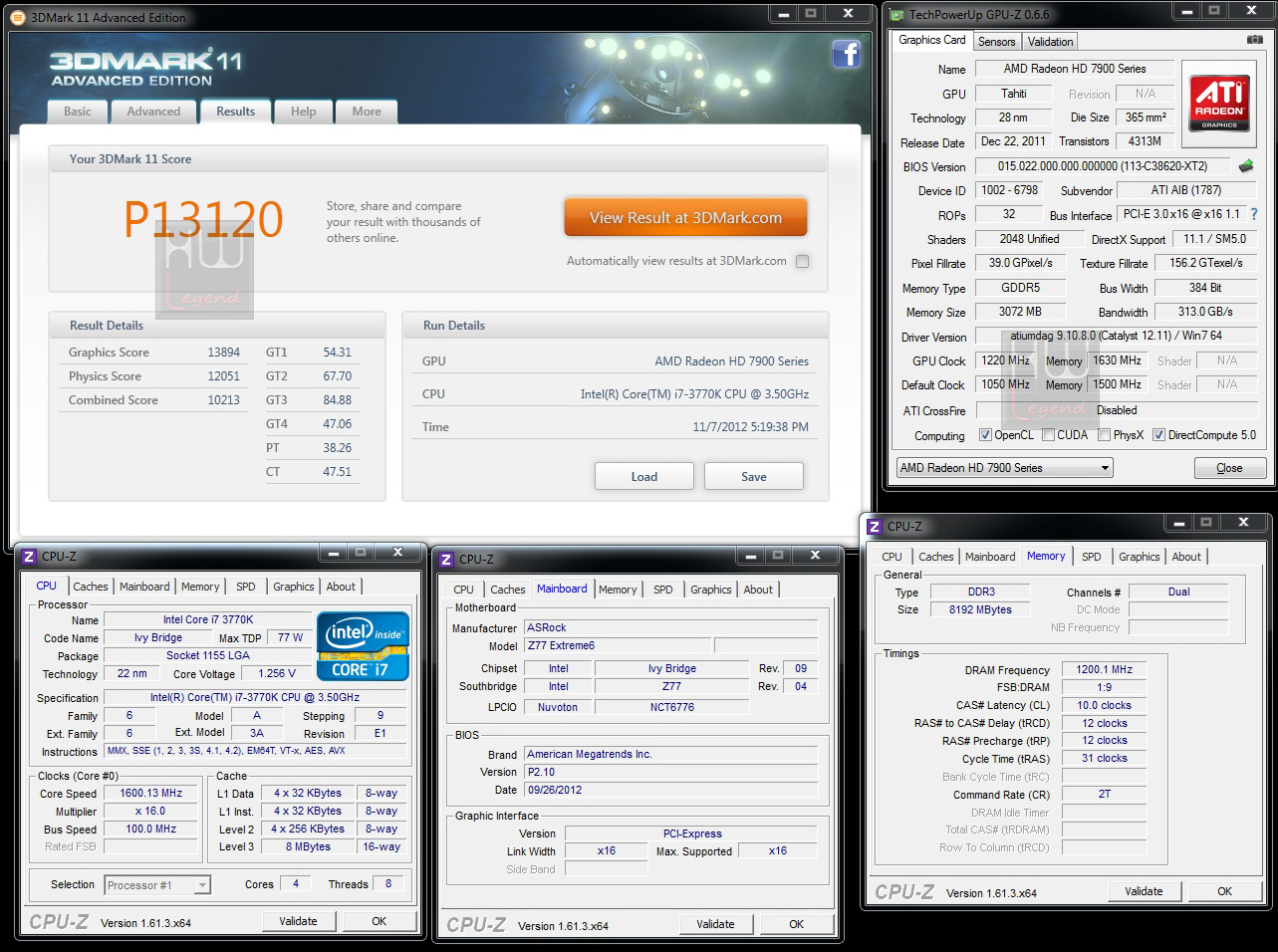1278x952 pixels.
Task: Click the CAS# Latency 10.0 clocks value
Action: (1104, 706)
